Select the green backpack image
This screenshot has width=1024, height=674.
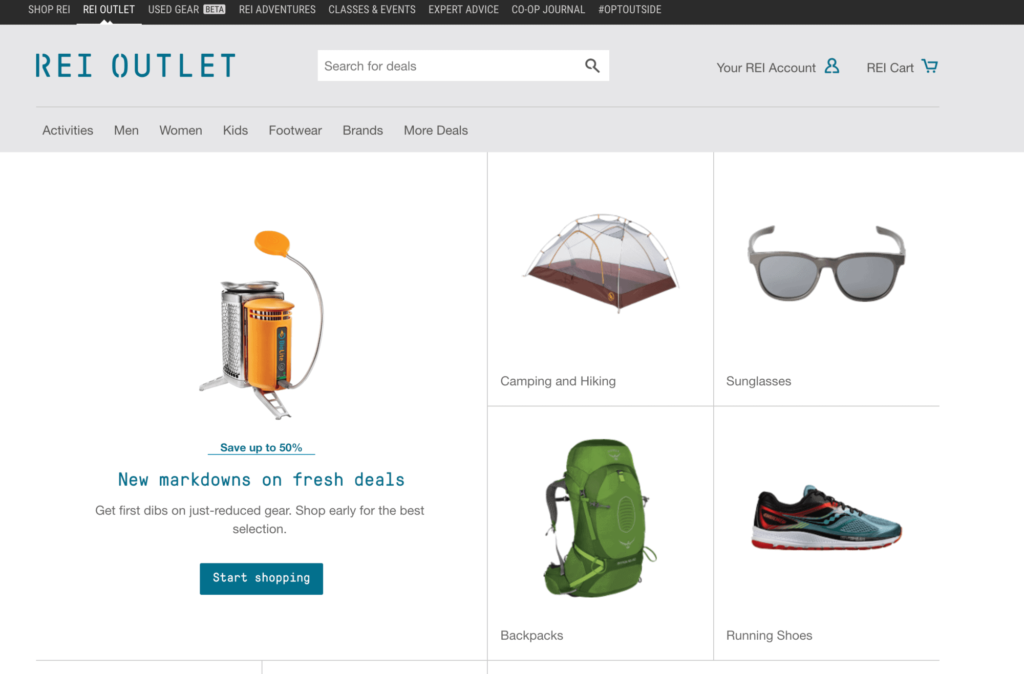click(599, 517)
